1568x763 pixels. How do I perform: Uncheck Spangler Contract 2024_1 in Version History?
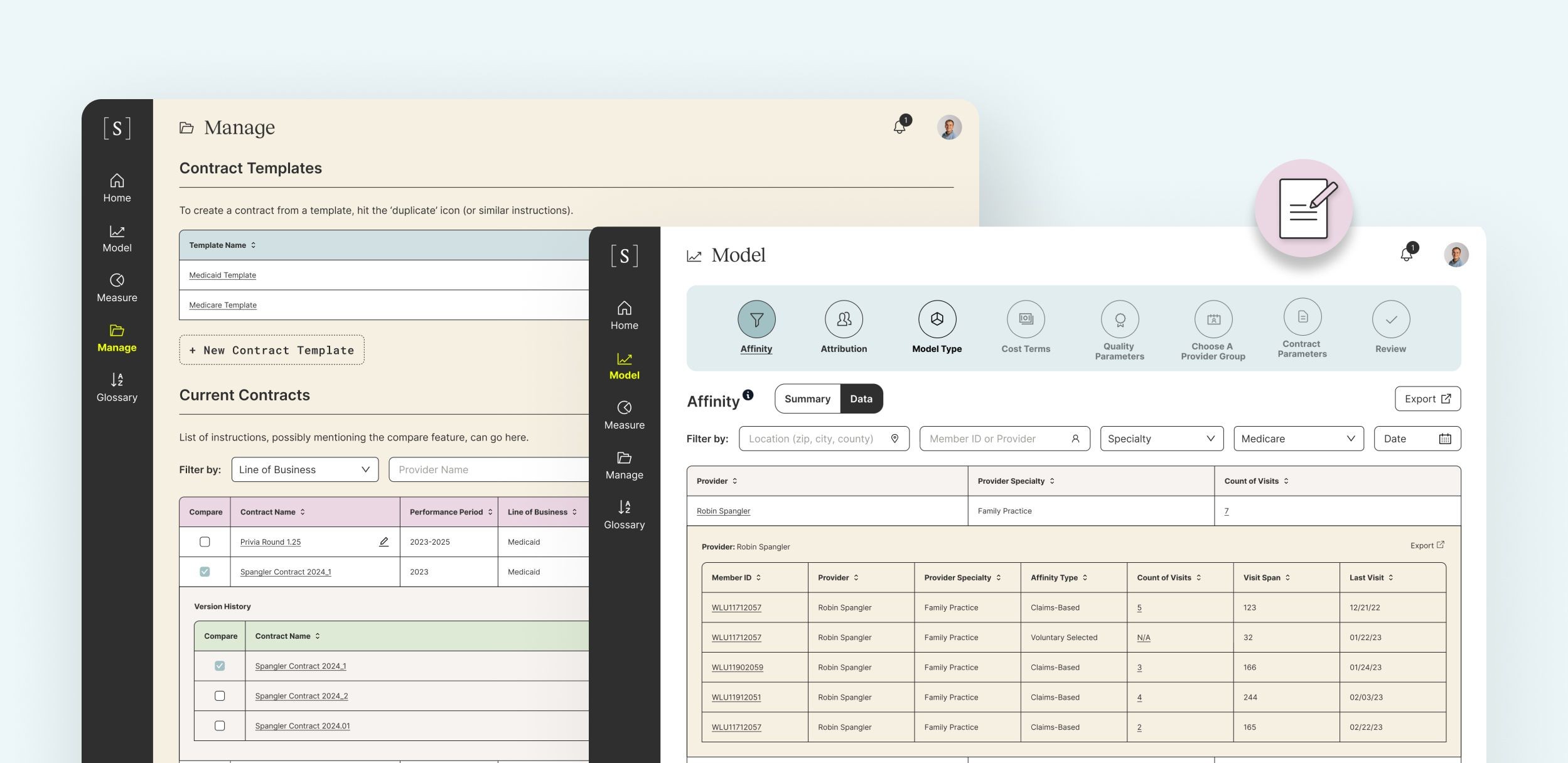click(x=220, y=666)
